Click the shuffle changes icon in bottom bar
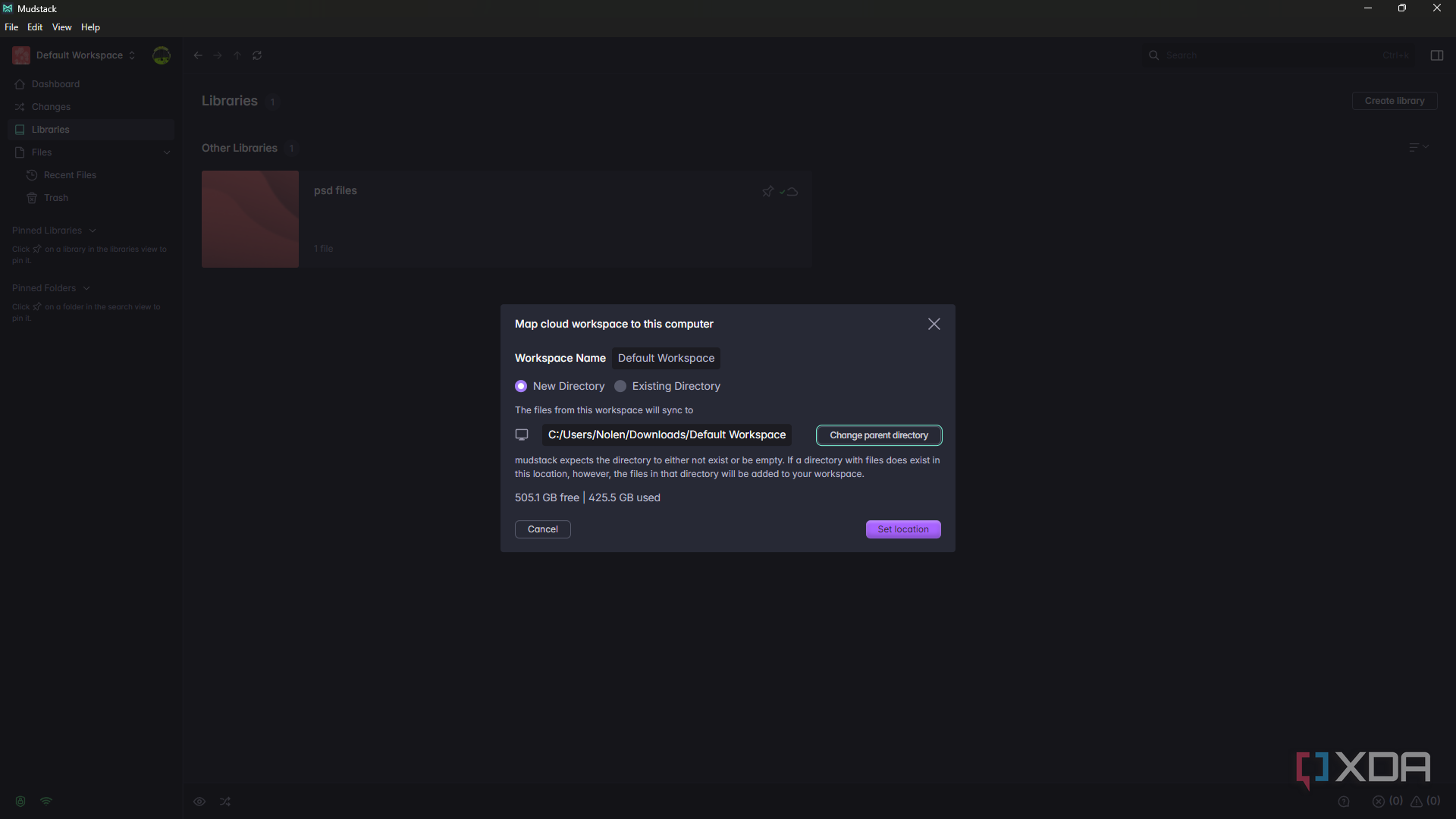Image resolution: width=1456 pixels, height=819 pixels. pyautogui.click(x=225, y=802)
